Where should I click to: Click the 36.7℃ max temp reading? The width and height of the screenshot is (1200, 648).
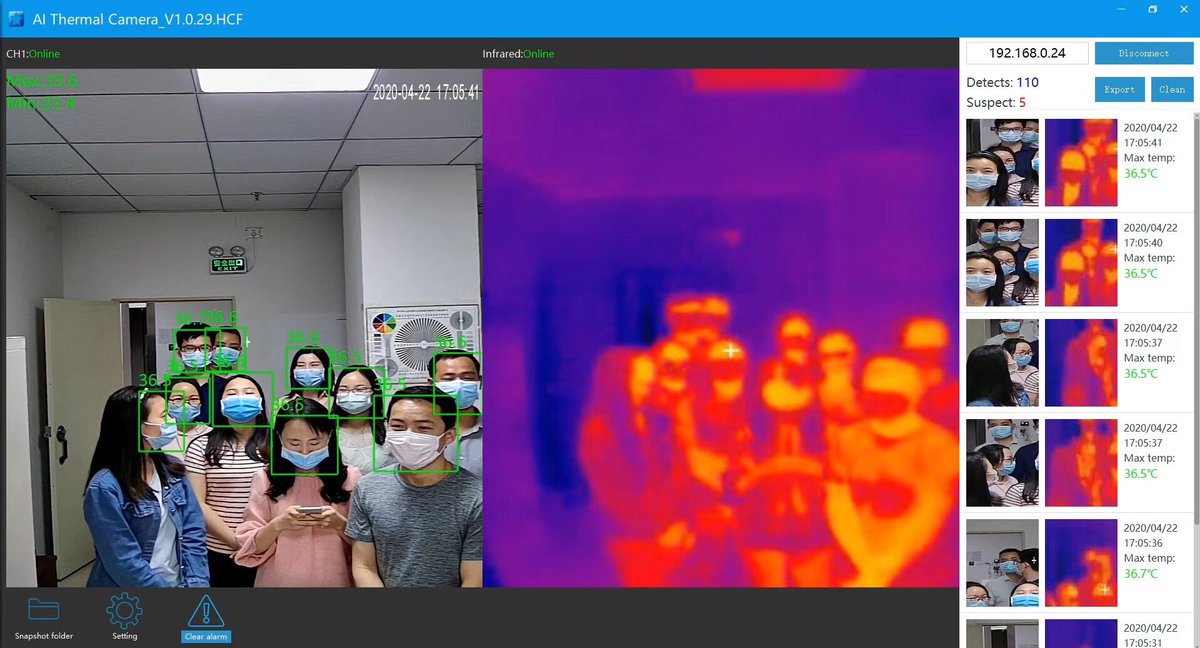1141,573
